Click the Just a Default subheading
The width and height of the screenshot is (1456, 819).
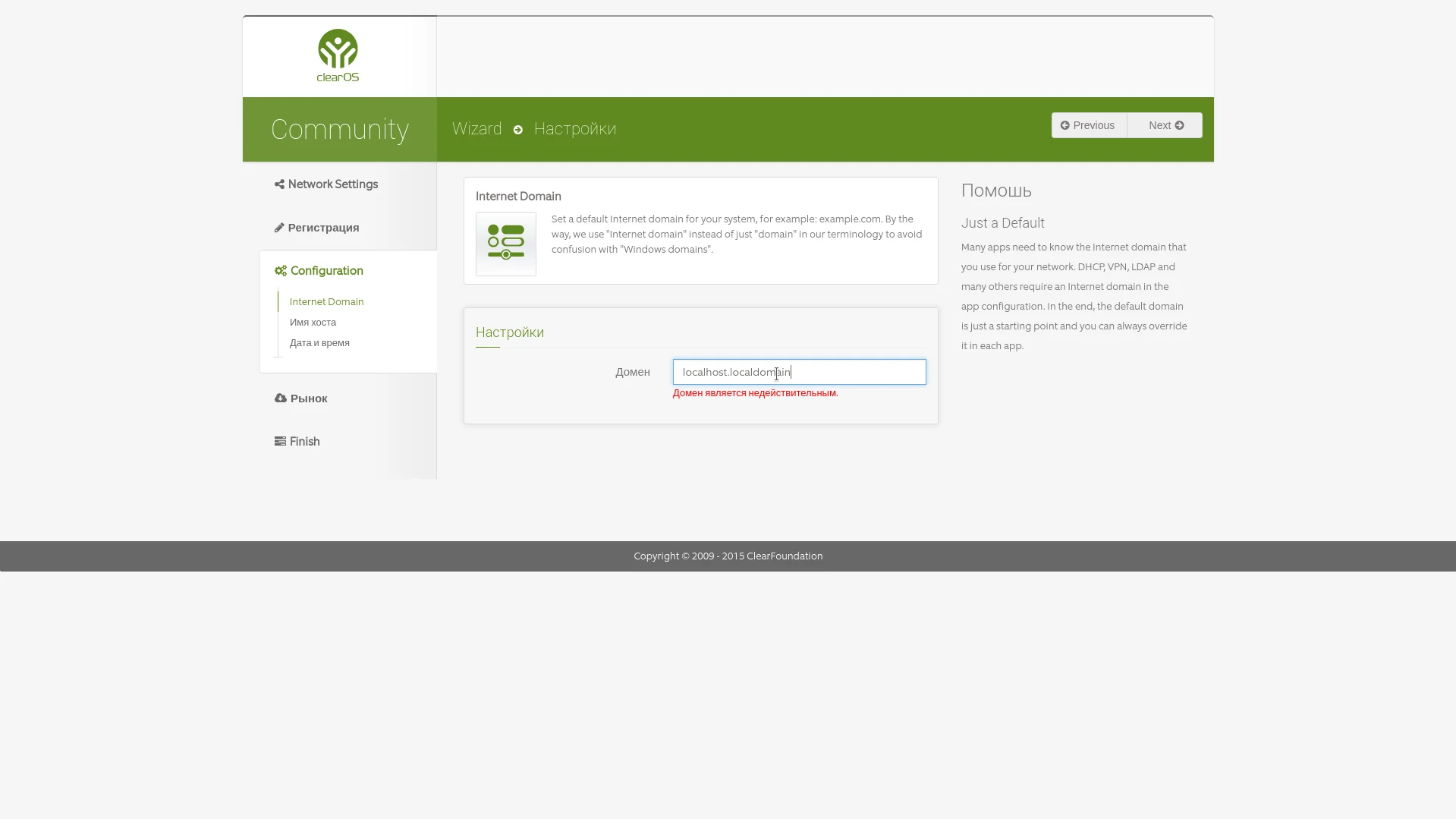(1003, 223)
